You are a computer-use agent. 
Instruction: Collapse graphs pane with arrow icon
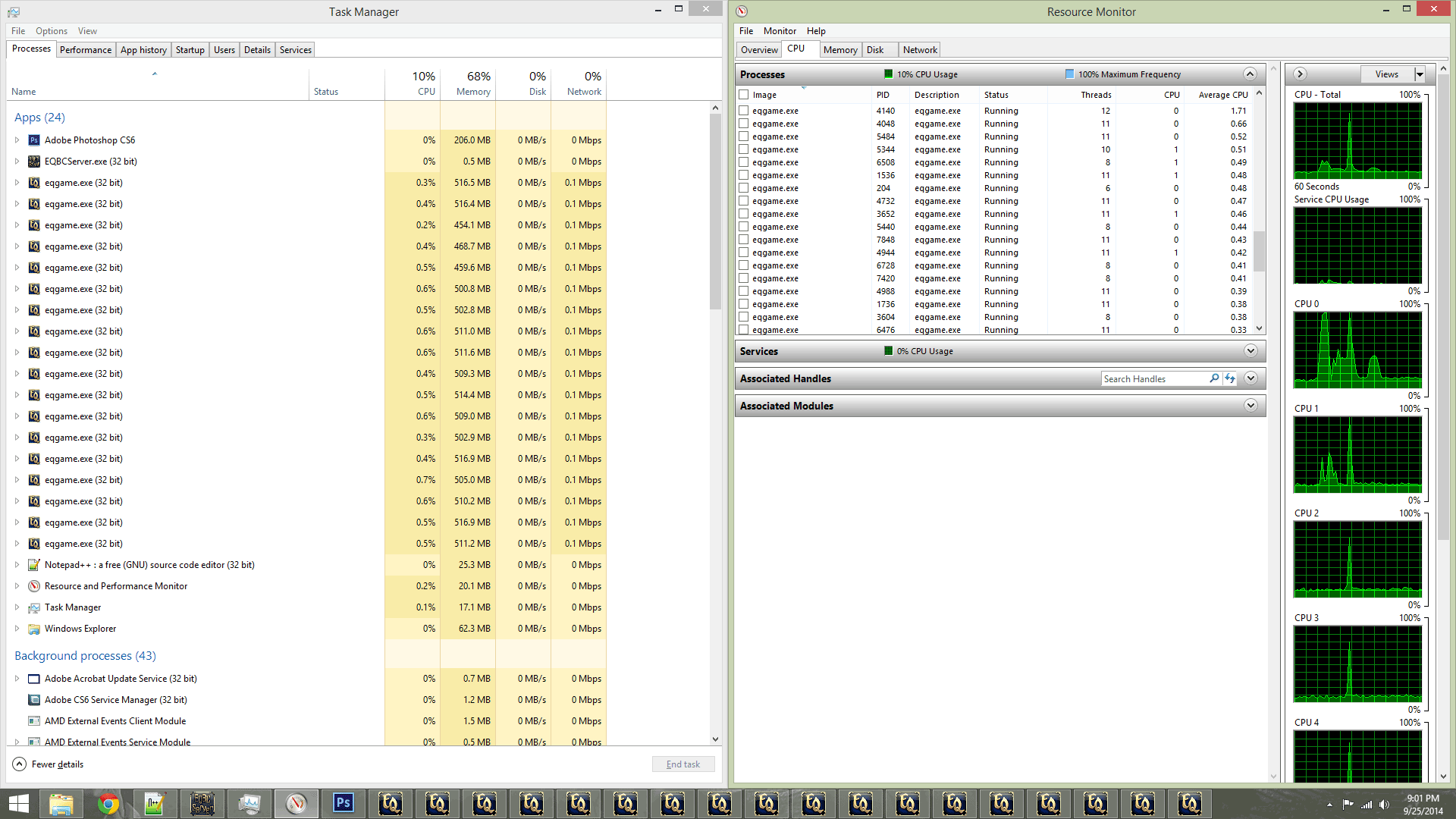tap(1300, 74)
